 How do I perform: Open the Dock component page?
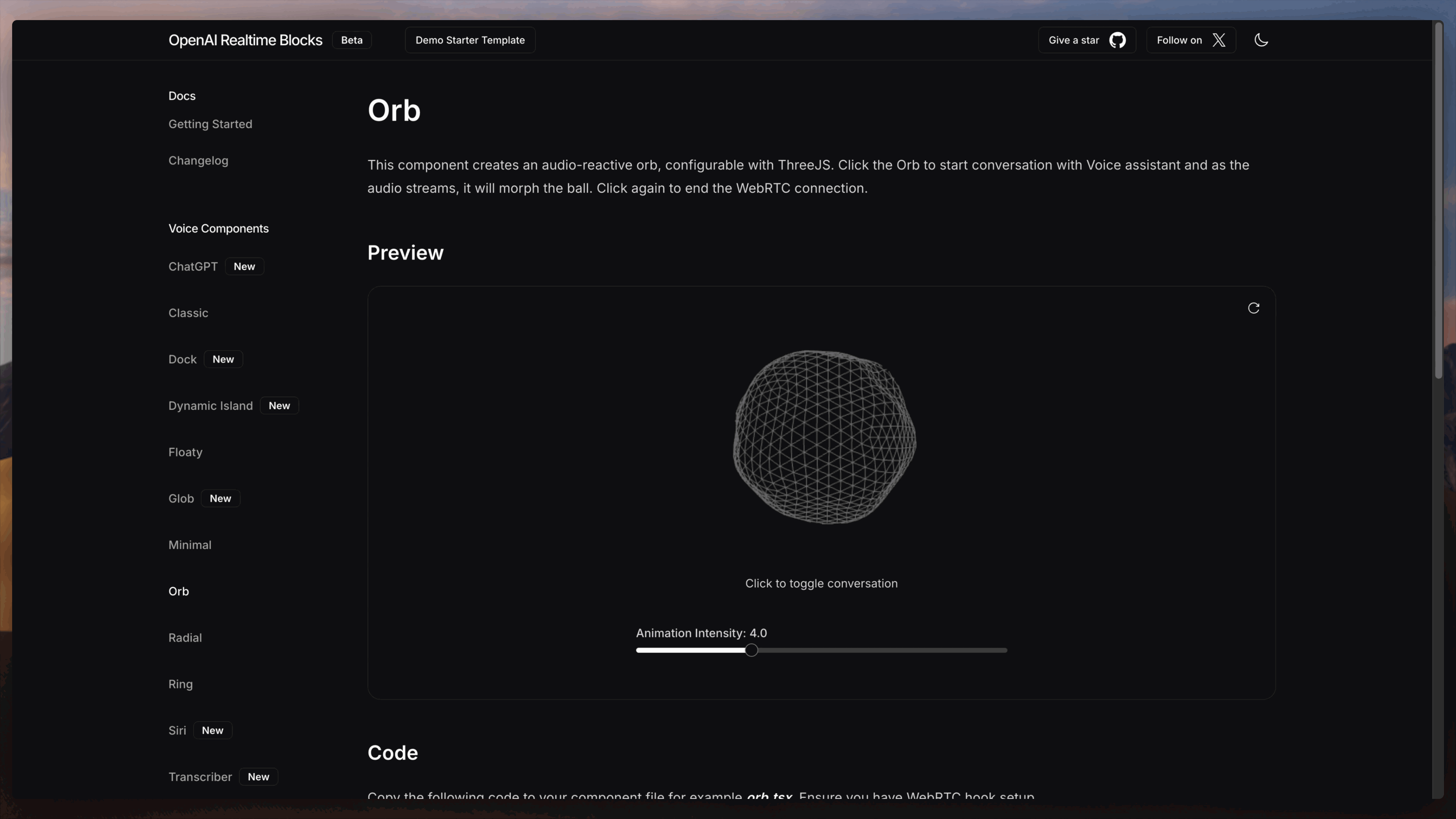click(182, 359)
